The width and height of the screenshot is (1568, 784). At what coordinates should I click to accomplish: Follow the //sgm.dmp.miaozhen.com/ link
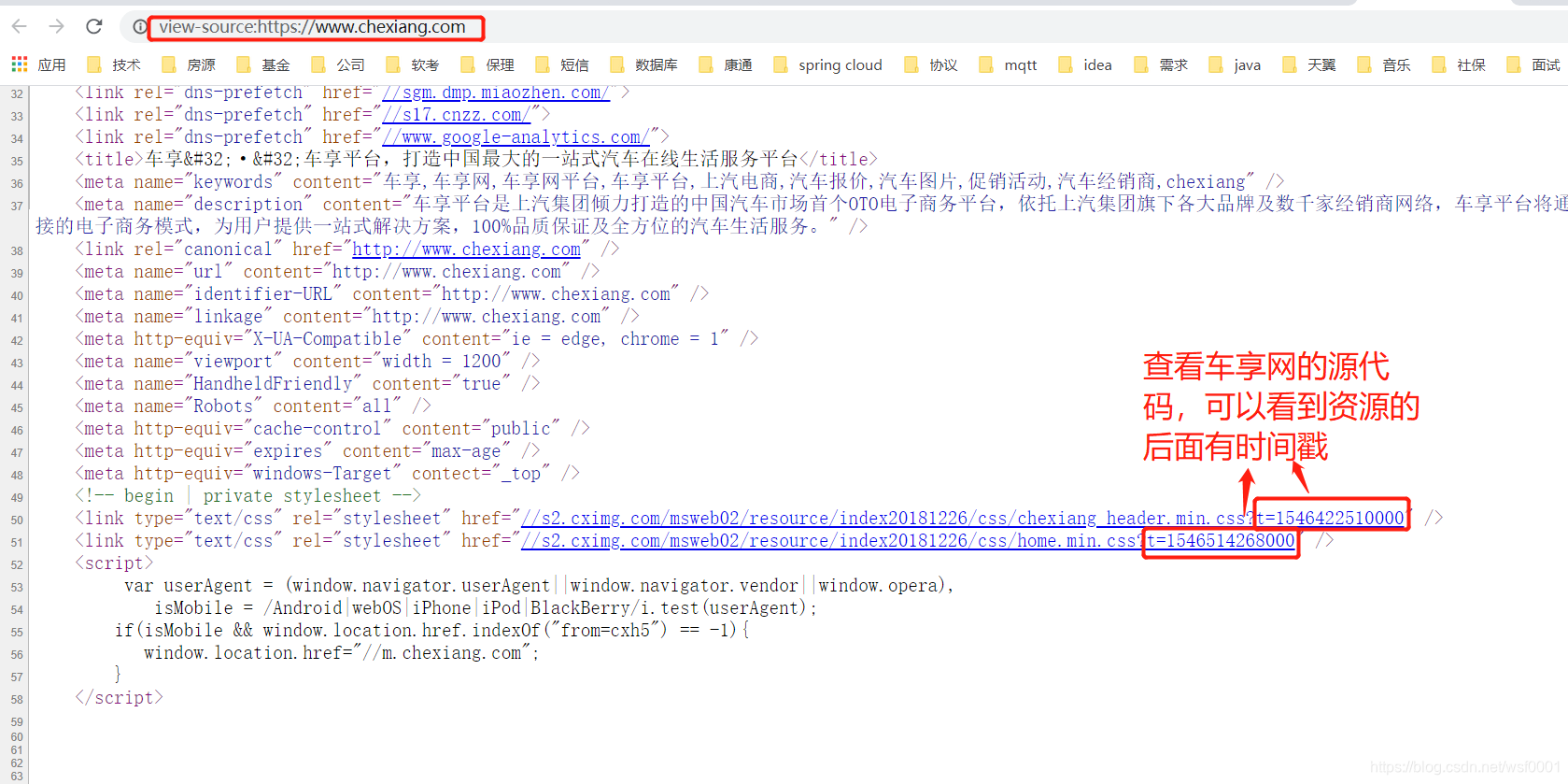496,92
